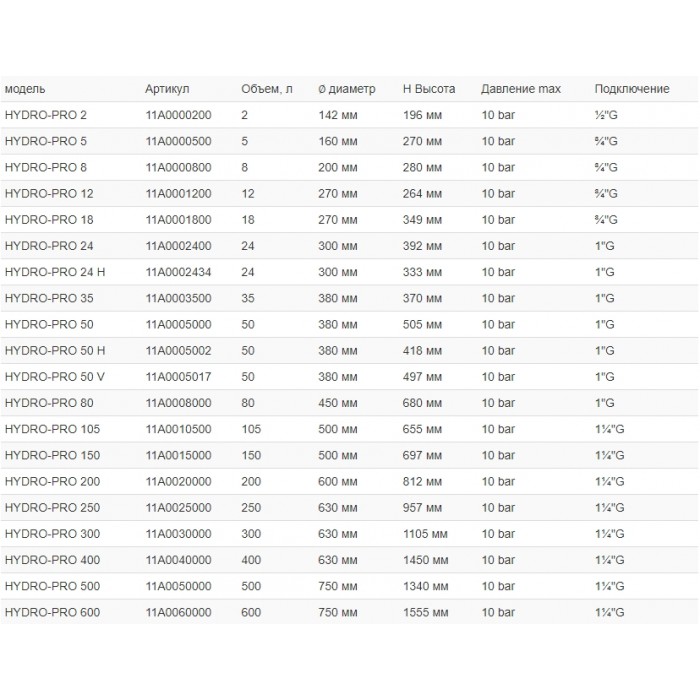Click article number 11A0010500

[179, 429]
